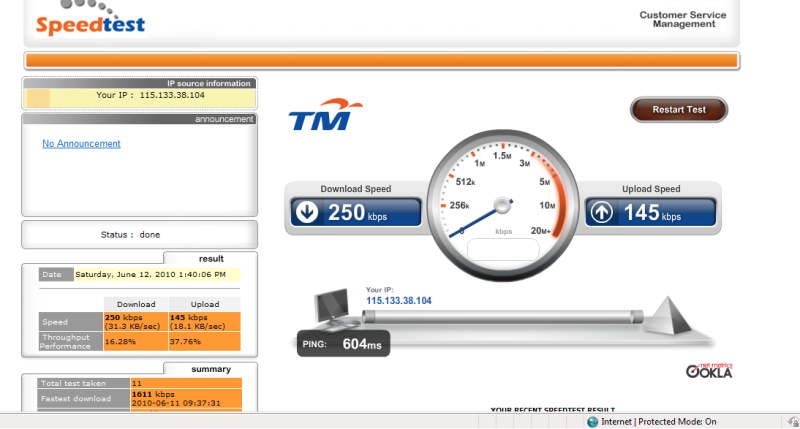Click the Customer Service Management heading
The height and width of the screenshot is (429, 800).
tap(682, 19)
